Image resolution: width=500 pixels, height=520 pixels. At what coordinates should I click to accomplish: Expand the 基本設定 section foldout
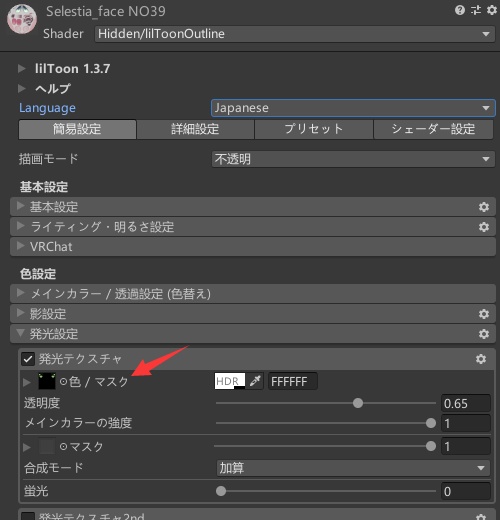tap(21, 207)
